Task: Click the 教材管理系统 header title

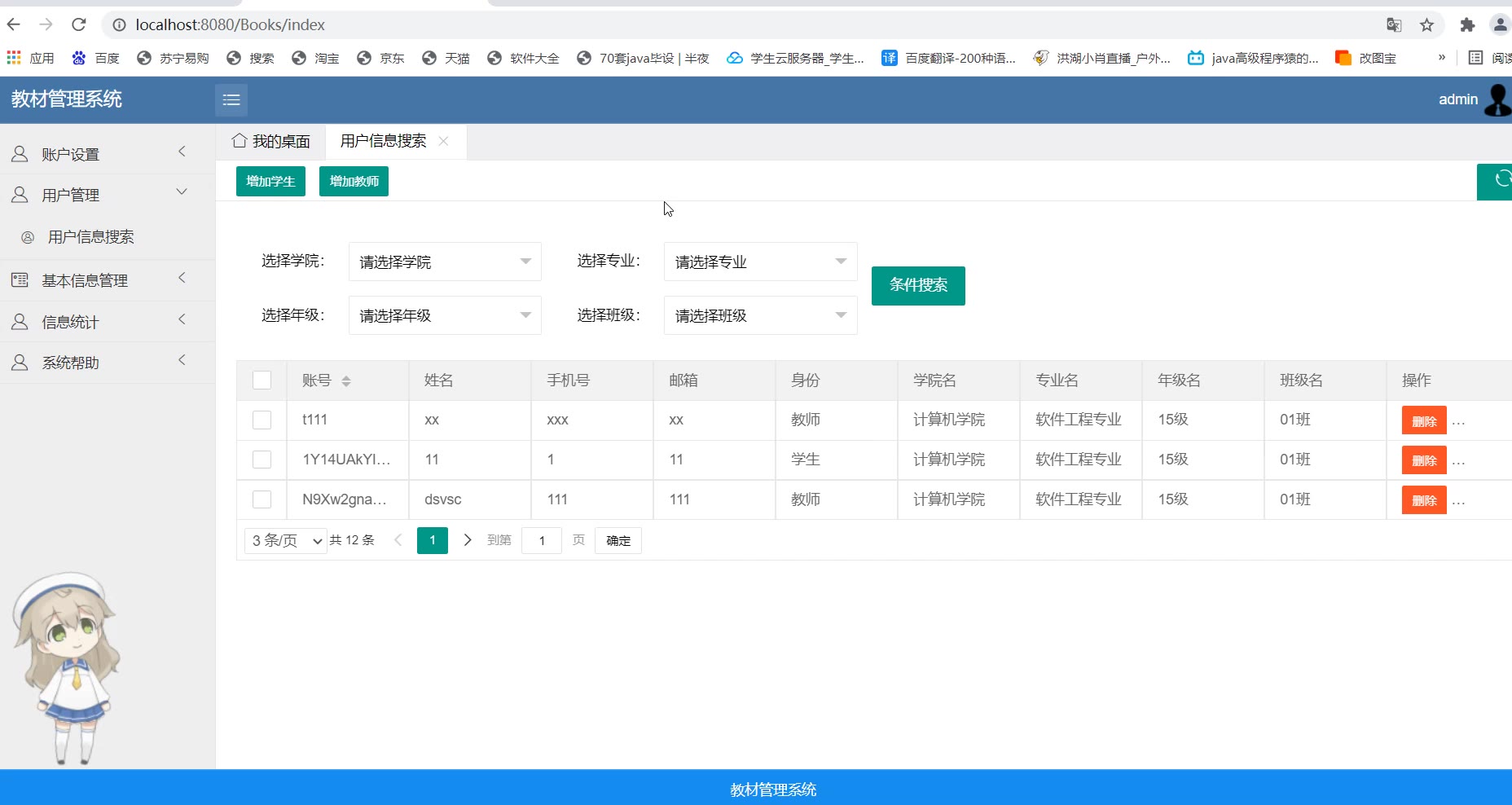Action: [x=67, y=99]
